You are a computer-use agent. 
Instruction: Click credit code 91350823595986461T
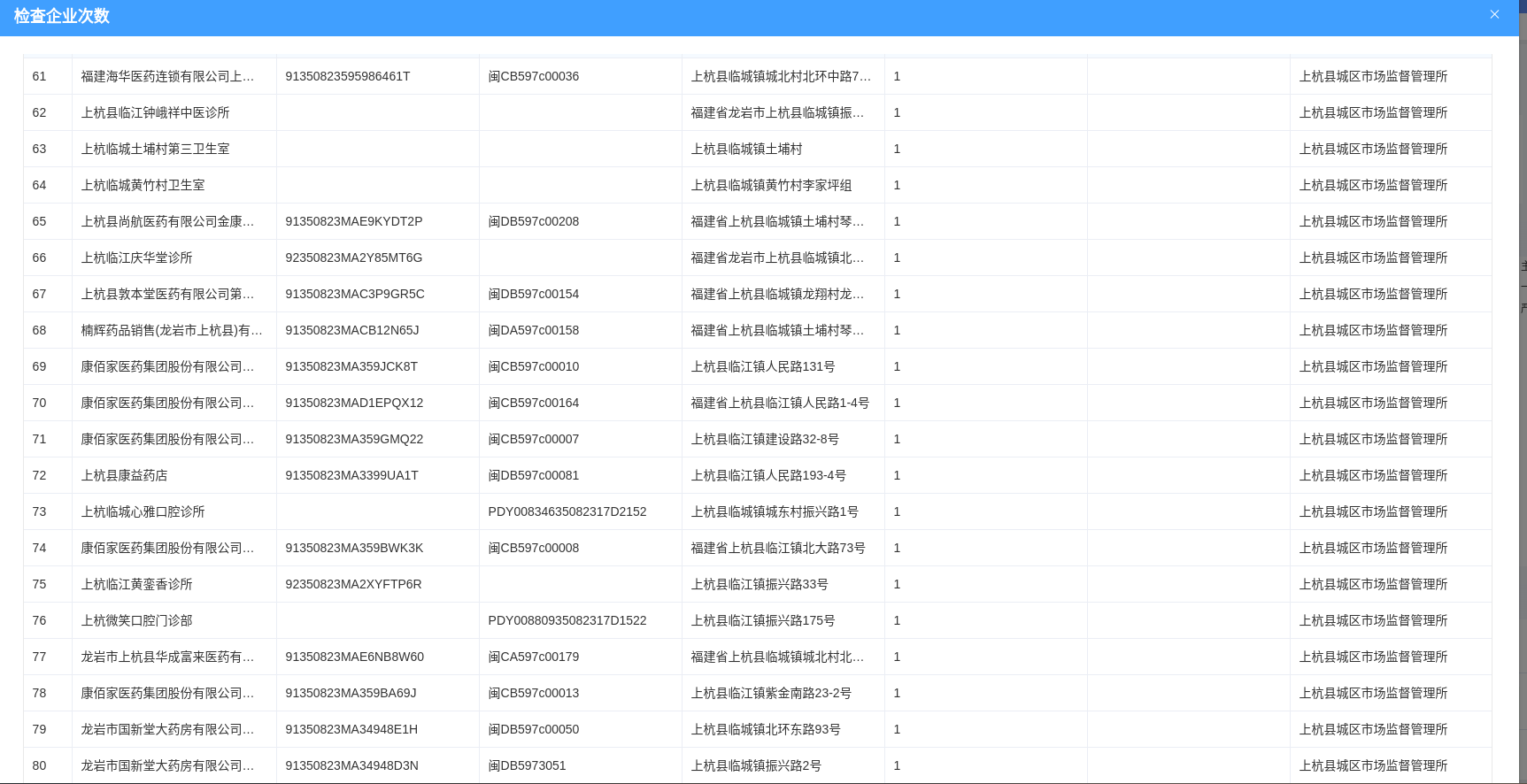[x=348, y=77]
